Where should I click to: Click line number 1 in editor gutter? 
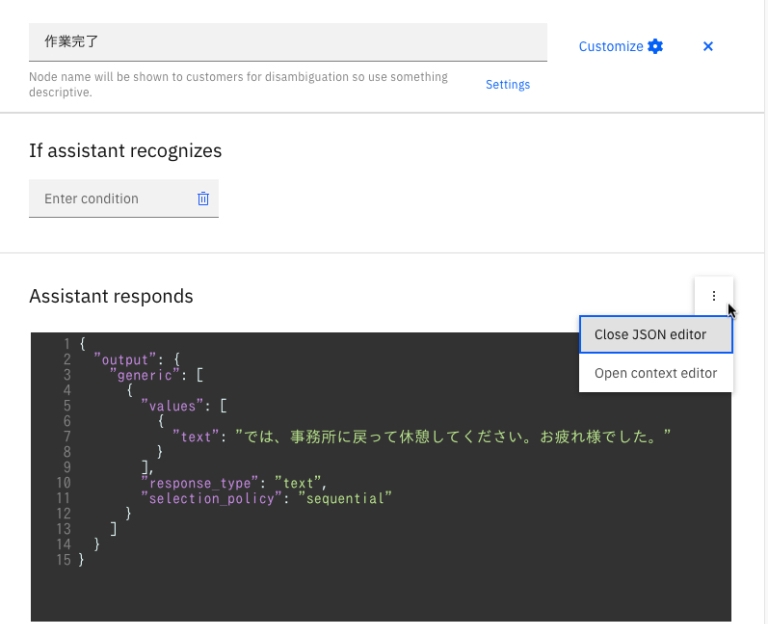coord(69,343)
